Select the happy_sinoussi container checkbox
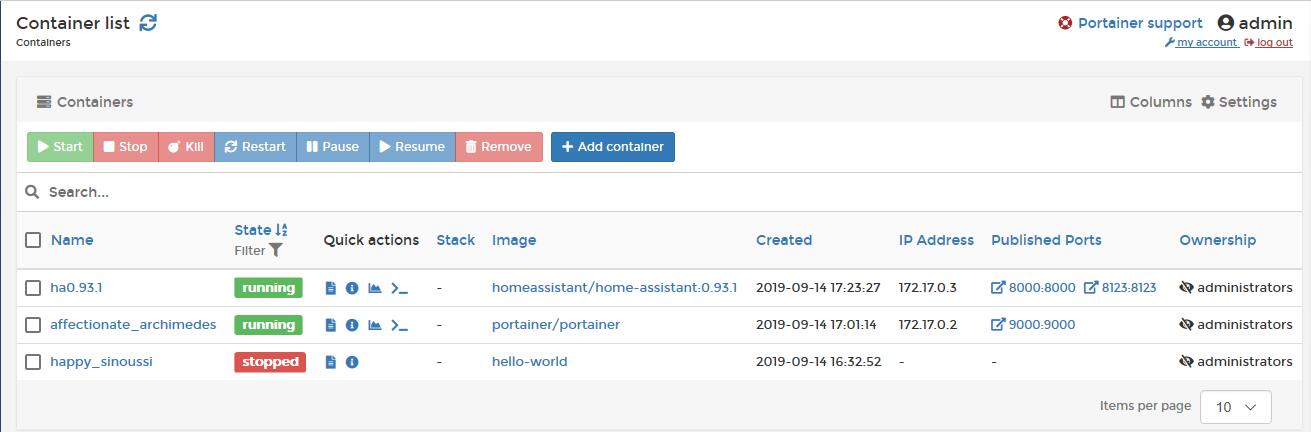The height and width of the screenshot is (432, 1311). pyautogui.click(x=33, y=362)
